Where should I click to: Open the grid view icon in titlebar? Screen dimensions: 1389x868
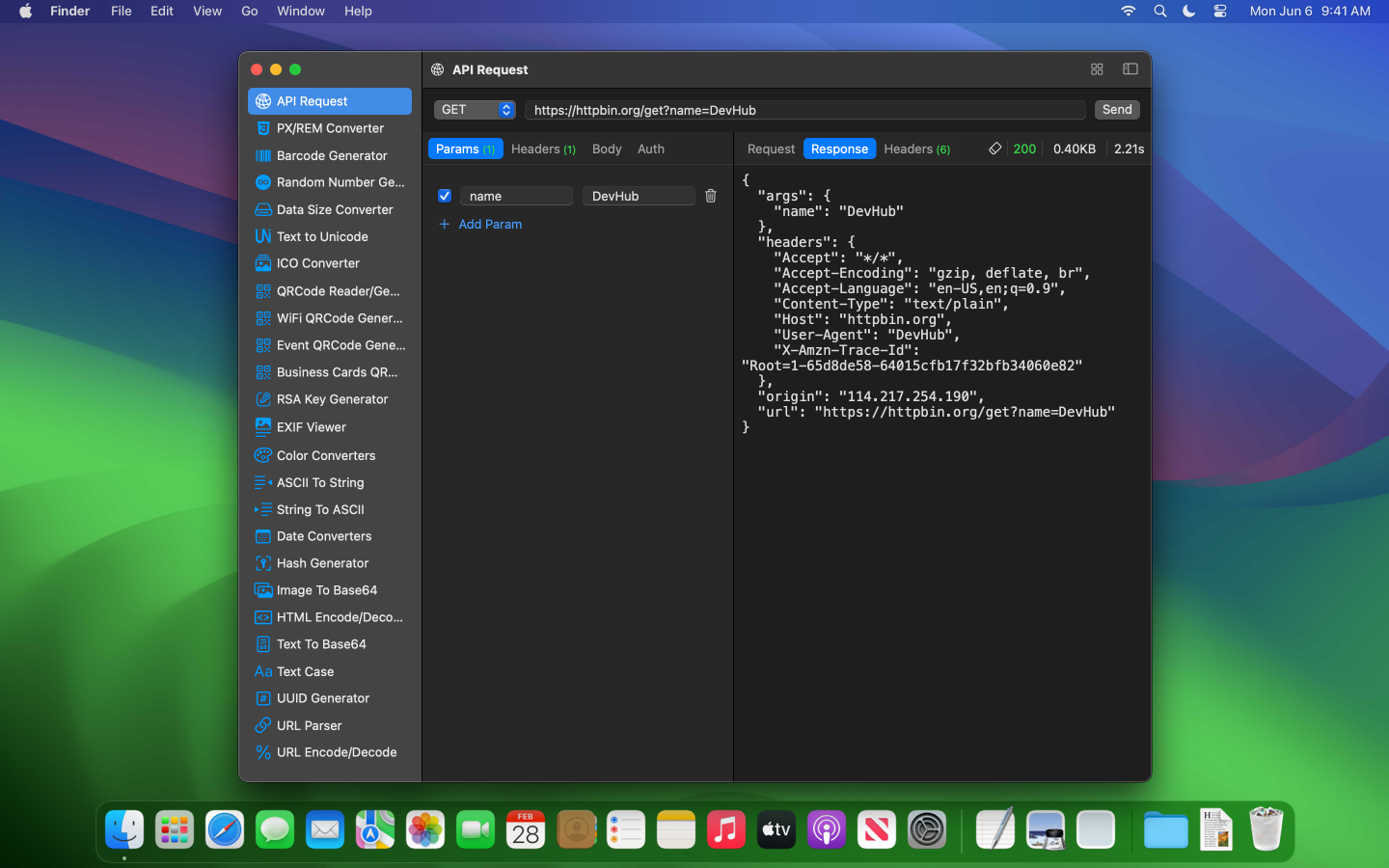click(x=1097, y=69)
